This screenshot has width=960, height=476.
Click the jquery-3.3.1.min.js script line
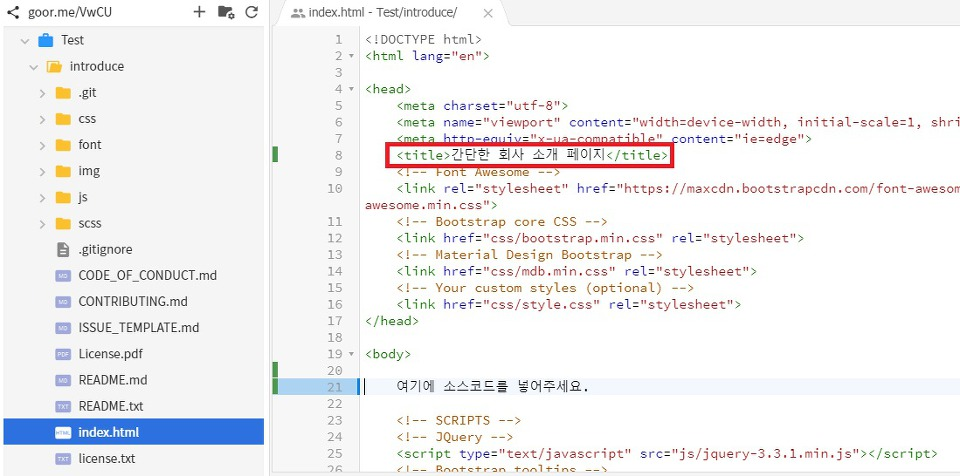[x=667, y=454]
